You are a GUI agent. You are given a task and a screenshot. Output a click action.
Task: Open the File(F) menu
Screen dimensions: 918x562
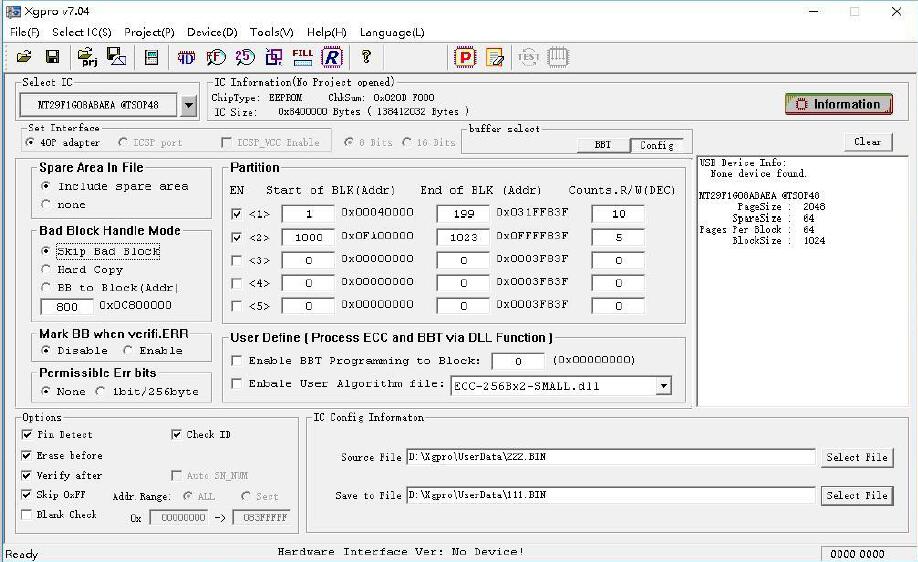tap(25, 32)
